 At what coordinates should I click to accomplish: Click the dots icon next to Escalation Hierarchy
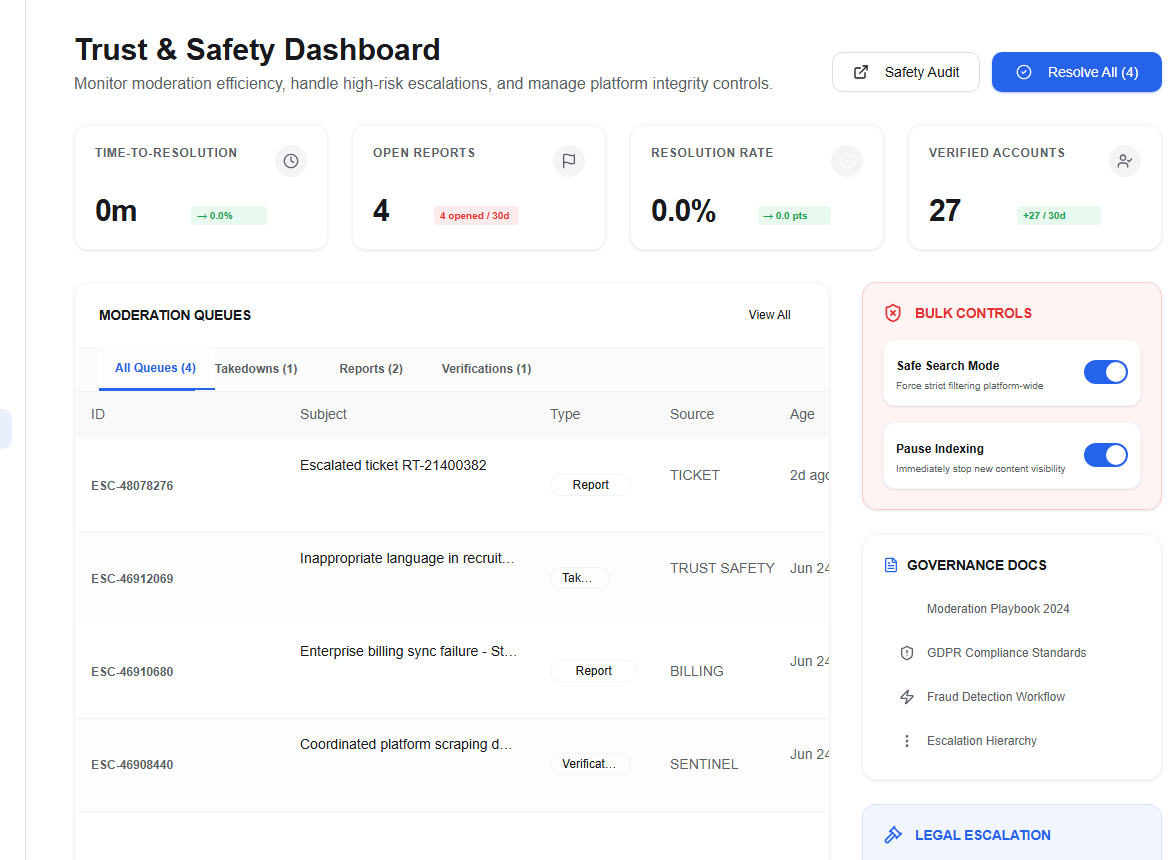coord(907,741)
